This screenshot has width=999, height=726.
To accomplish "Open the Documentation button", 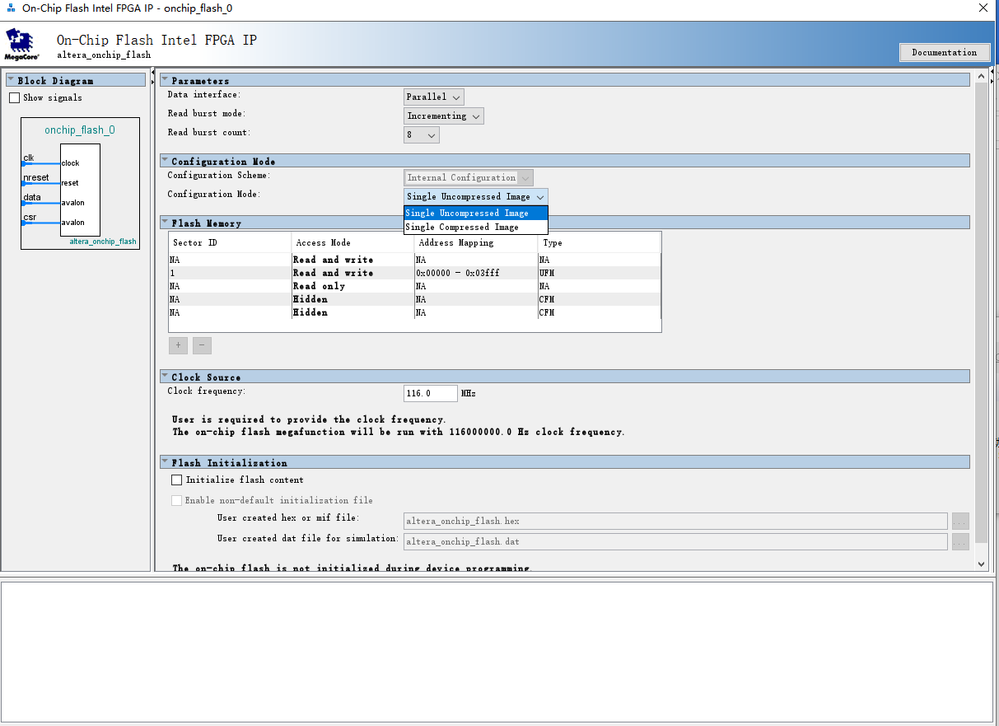I will (944, 52).
